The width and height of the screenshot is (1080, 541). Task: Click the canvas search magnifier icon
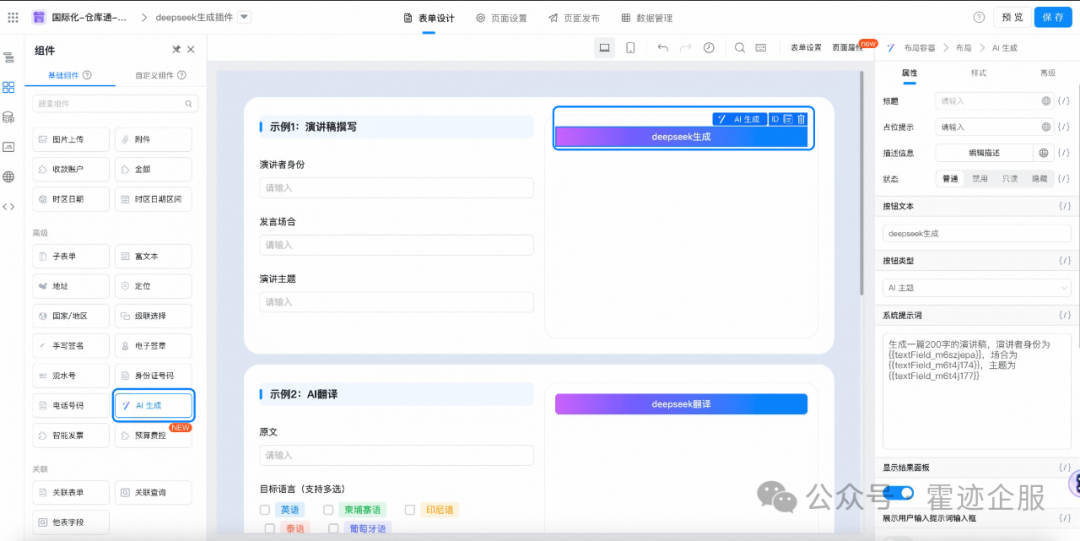(740, 48)
